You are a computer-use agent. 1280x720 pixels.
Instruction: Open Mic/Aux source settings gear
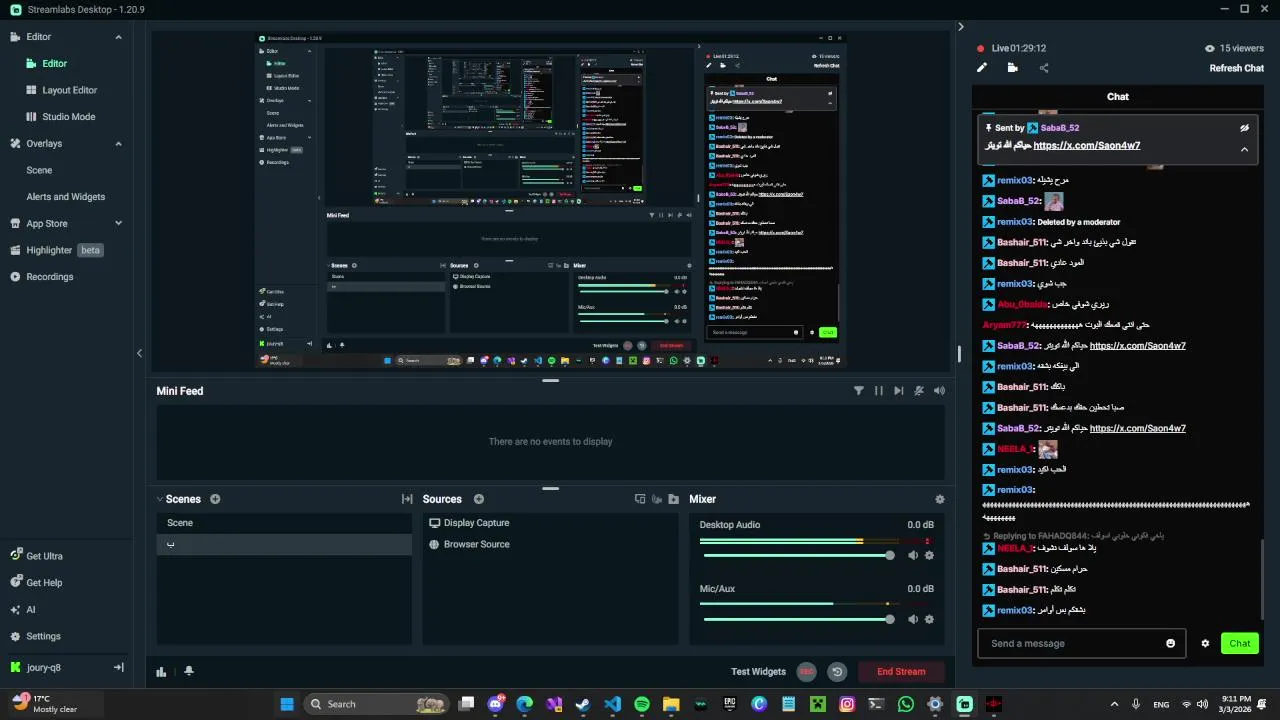pyautogui.click(x=929, y=619)
